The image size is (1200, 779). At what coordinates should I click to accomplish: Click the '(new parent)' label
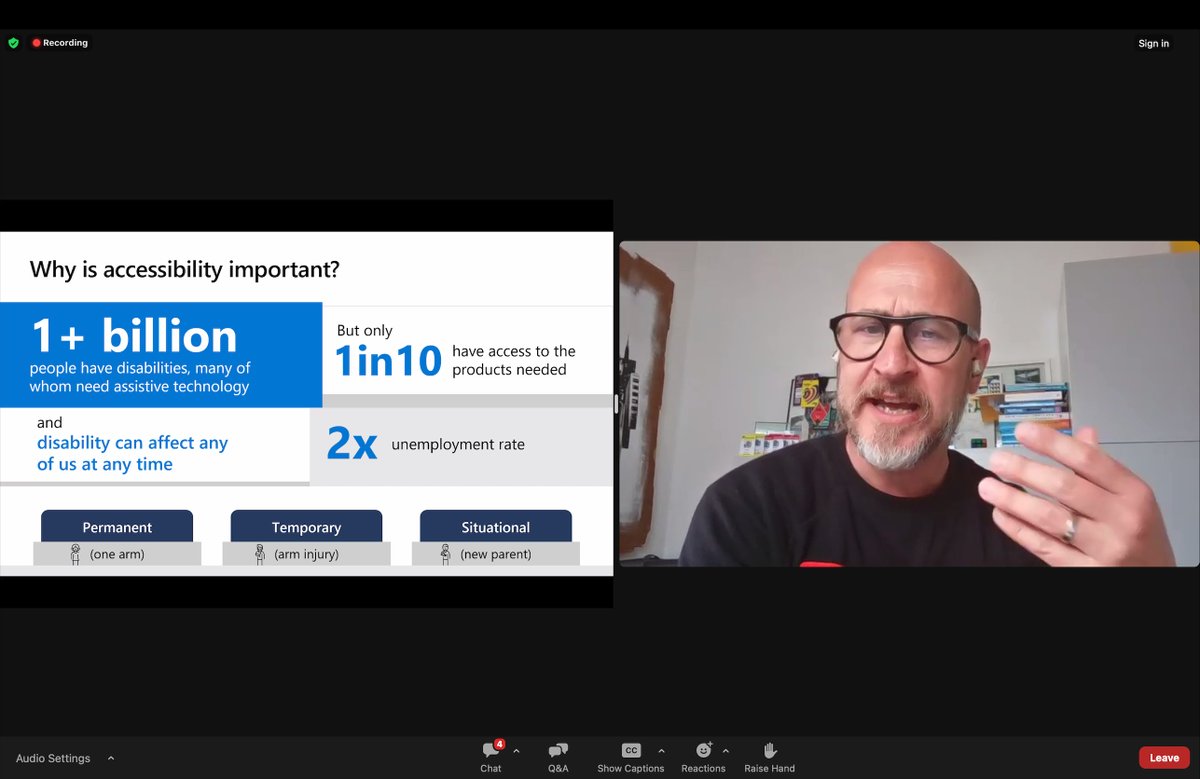tap(496, 554)
